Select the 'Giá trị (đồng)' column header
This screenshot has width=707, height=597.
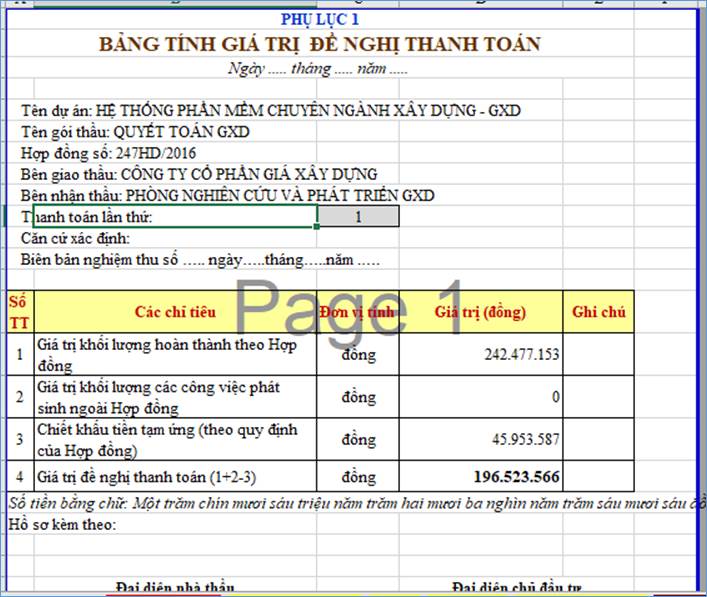point(479,312)
